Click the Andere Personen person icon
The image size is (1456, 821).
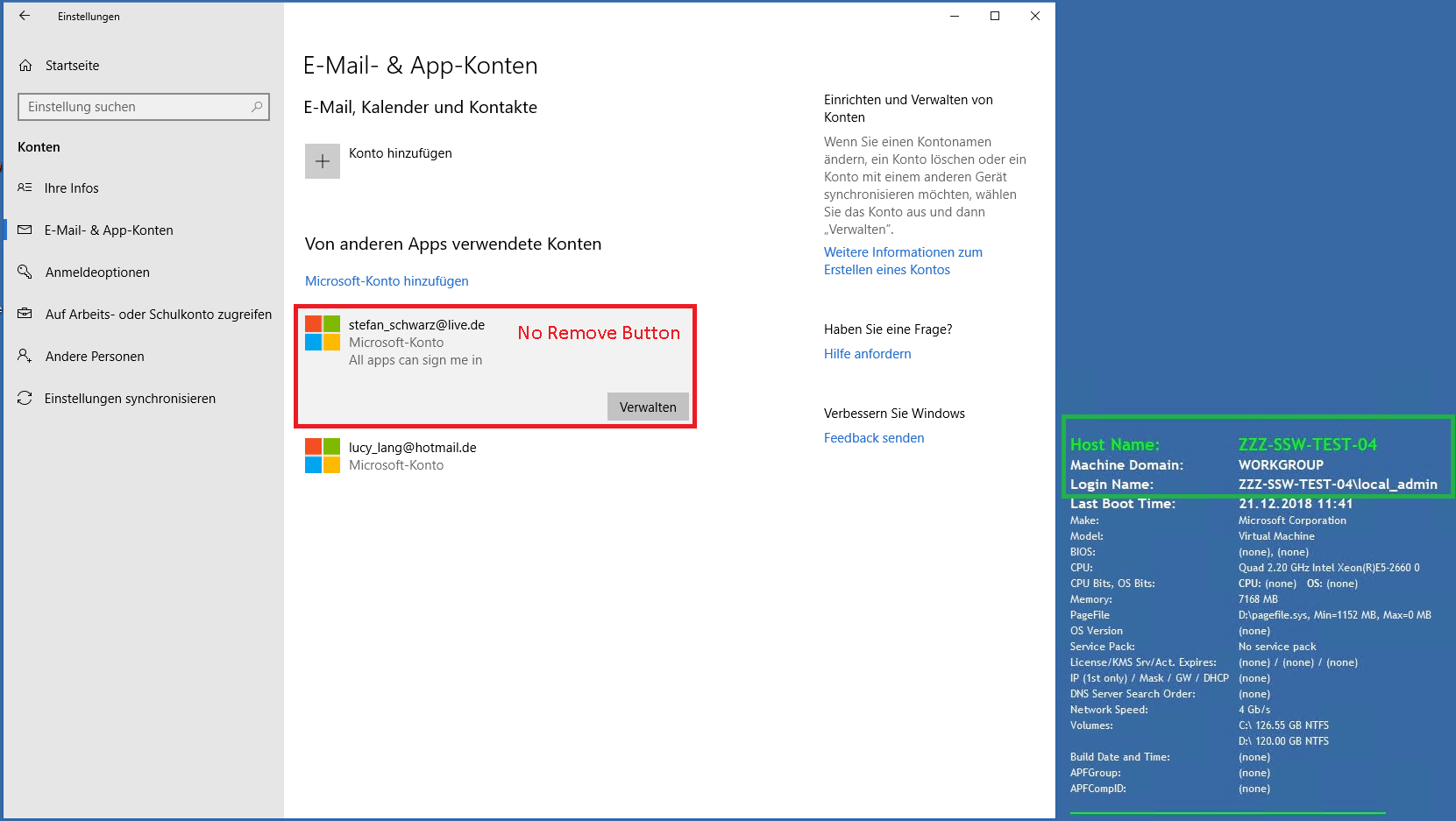tap(25, 356)
